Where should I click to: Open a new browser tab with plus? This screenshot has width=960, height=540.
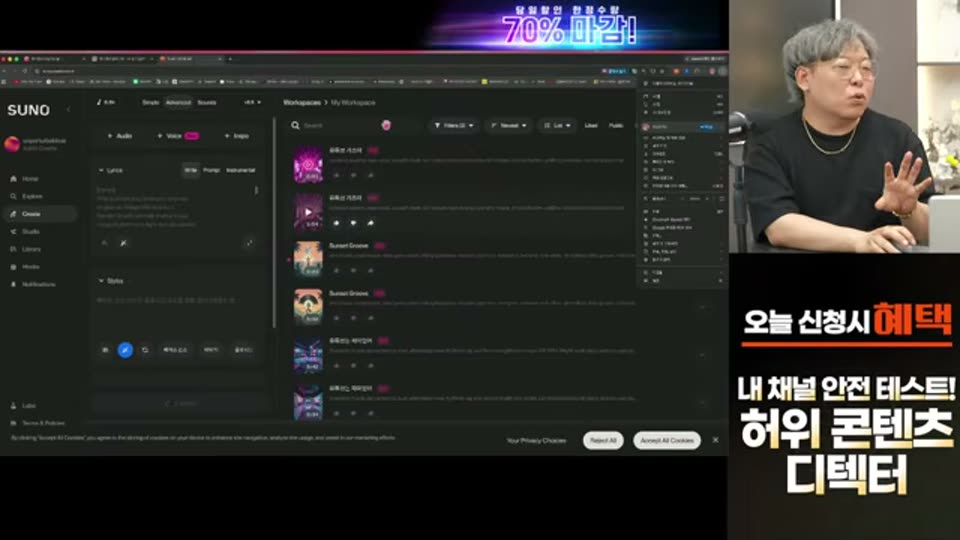pos(230,59)
